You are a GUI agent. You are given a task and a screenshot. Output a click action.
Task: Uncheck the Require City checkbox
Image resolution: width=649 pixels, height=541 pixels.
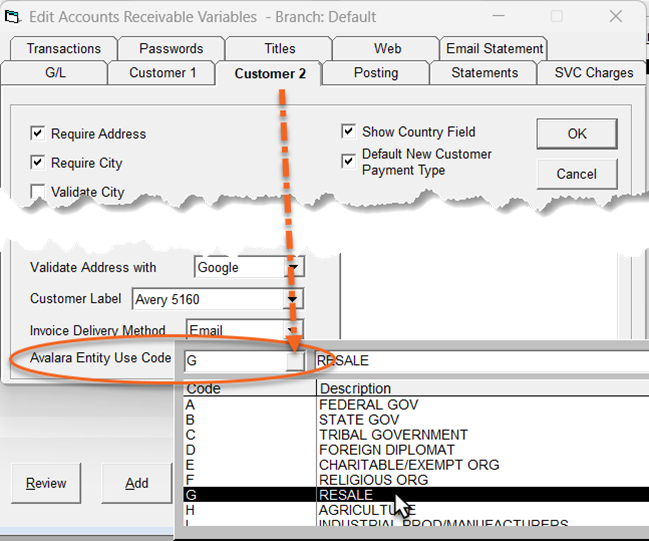[x=38, y=163]
